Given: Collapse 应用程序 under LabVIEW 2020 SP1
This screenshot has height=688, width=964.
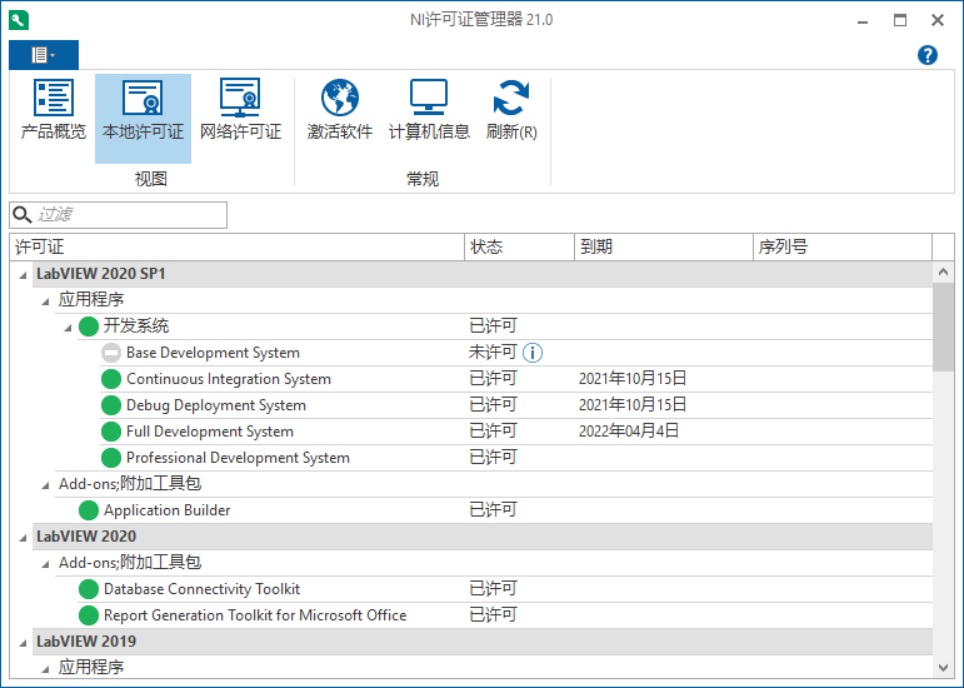Looking at the screenshot, I should click(x=45, y=301).
